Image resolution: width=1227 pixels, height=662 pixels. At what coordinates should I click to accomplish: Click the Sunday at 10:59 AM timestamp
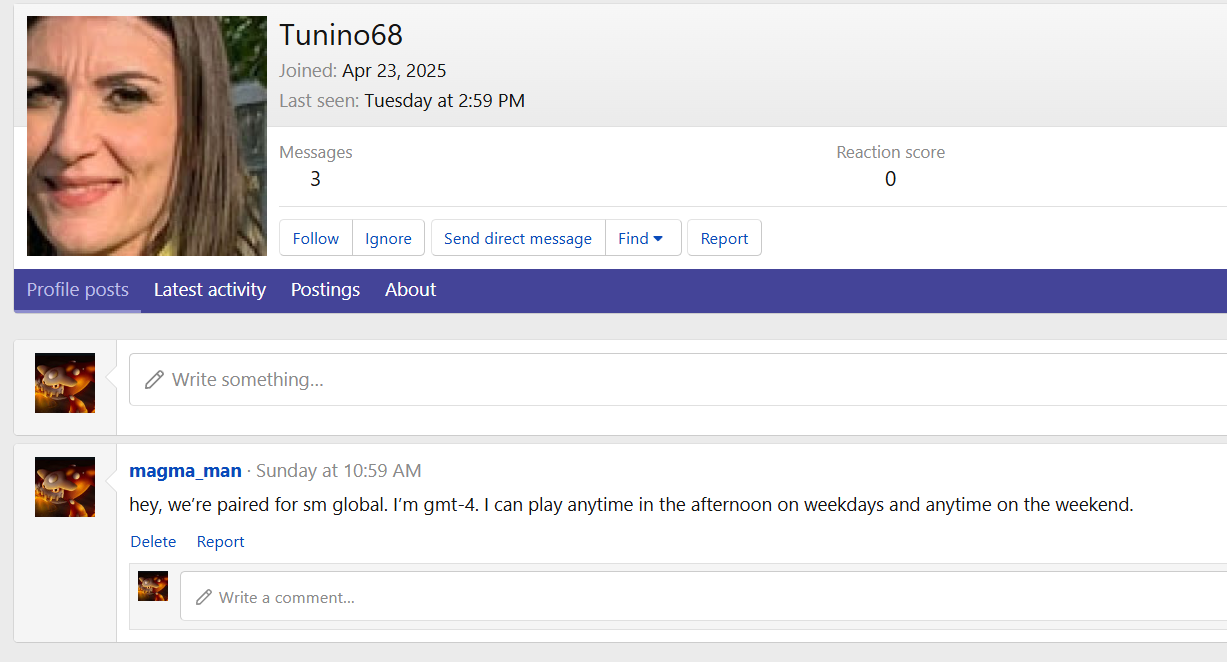pyautogui.click(x=339, y=471)
